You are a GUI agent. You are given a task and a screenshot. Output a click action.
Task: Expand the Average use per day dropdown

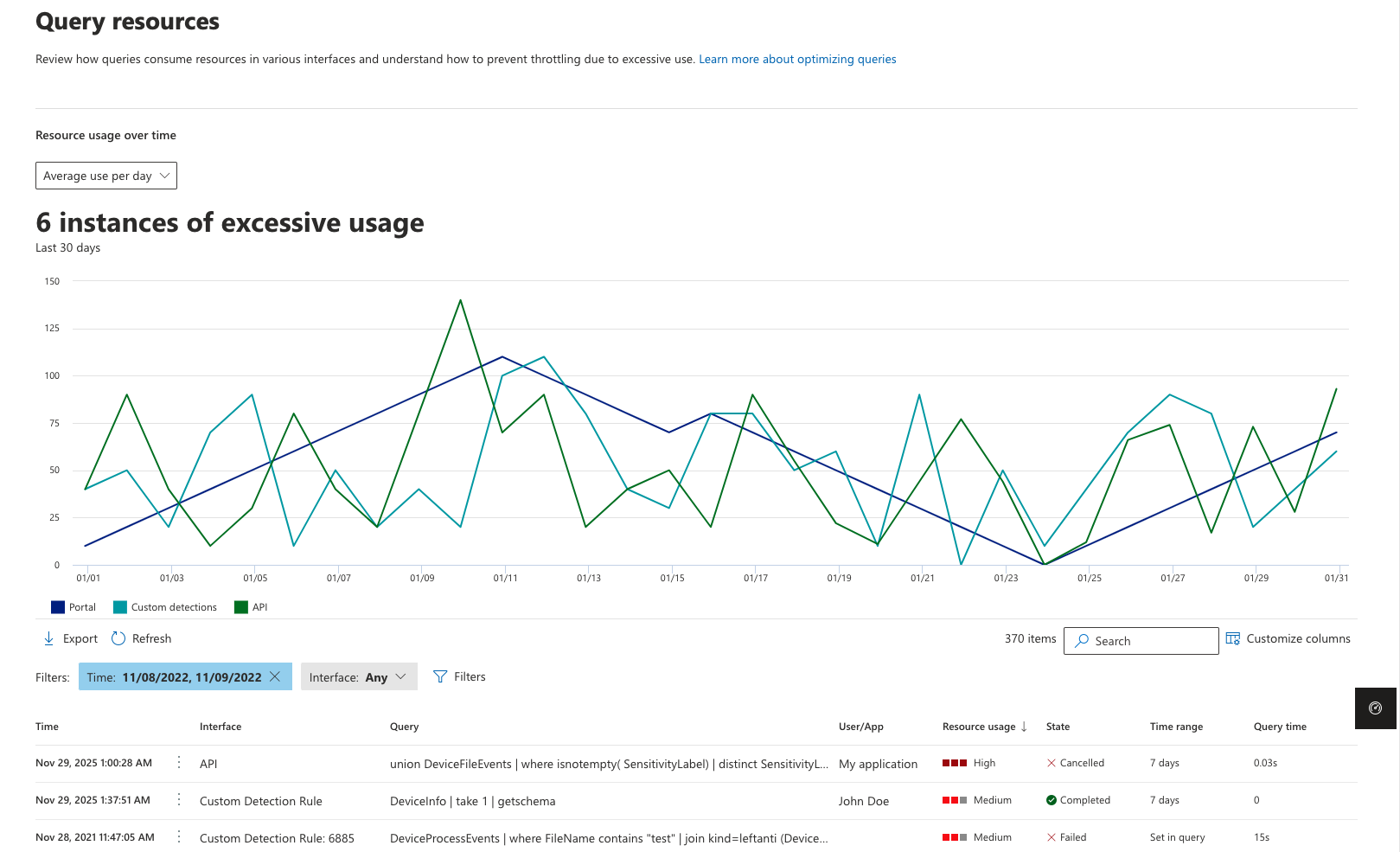[106, 176]
